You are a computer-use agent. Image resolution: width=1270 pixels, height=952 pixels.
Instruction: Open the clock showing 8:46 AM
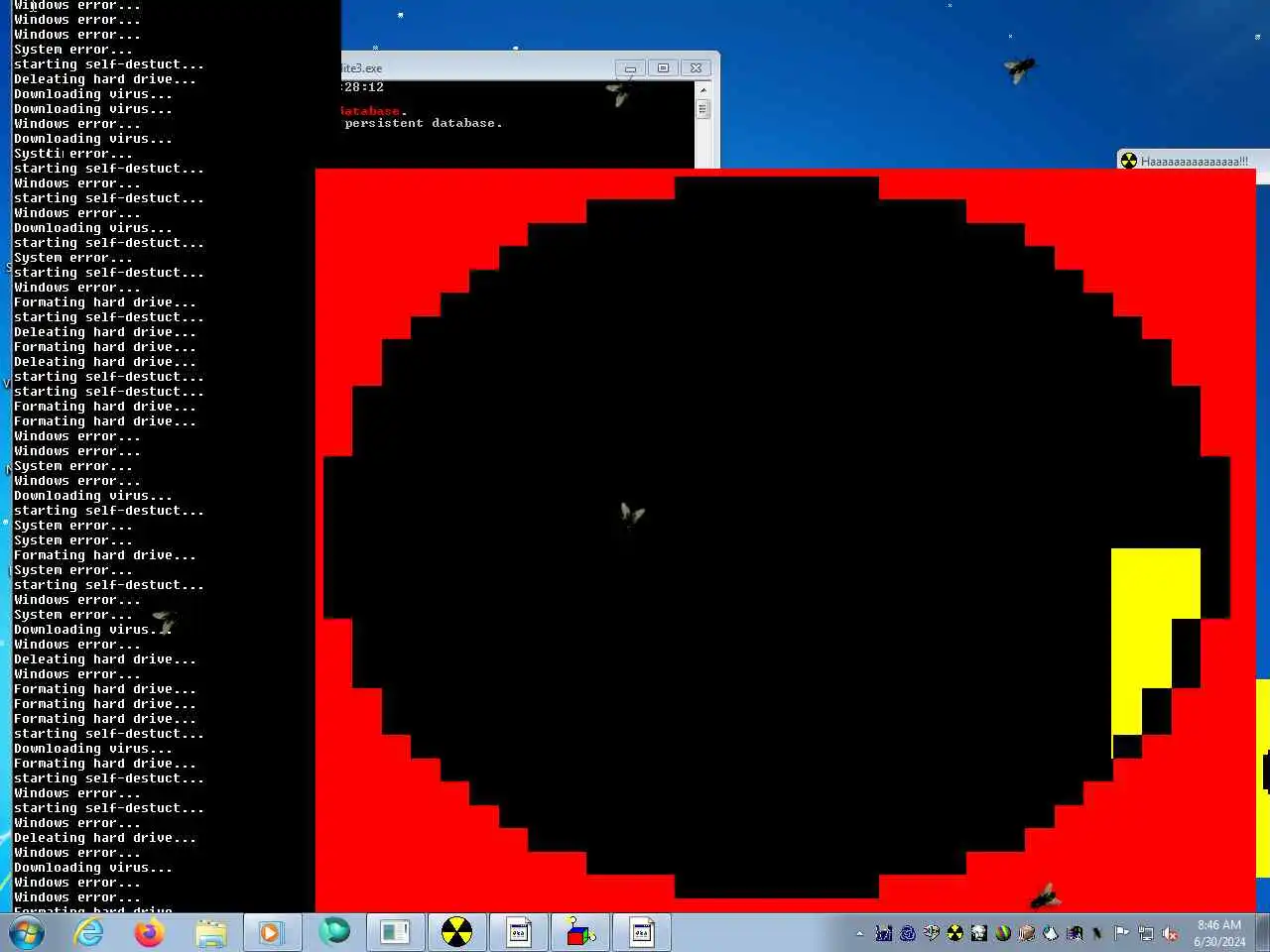pyautogui.click(x=1219, y=933)
